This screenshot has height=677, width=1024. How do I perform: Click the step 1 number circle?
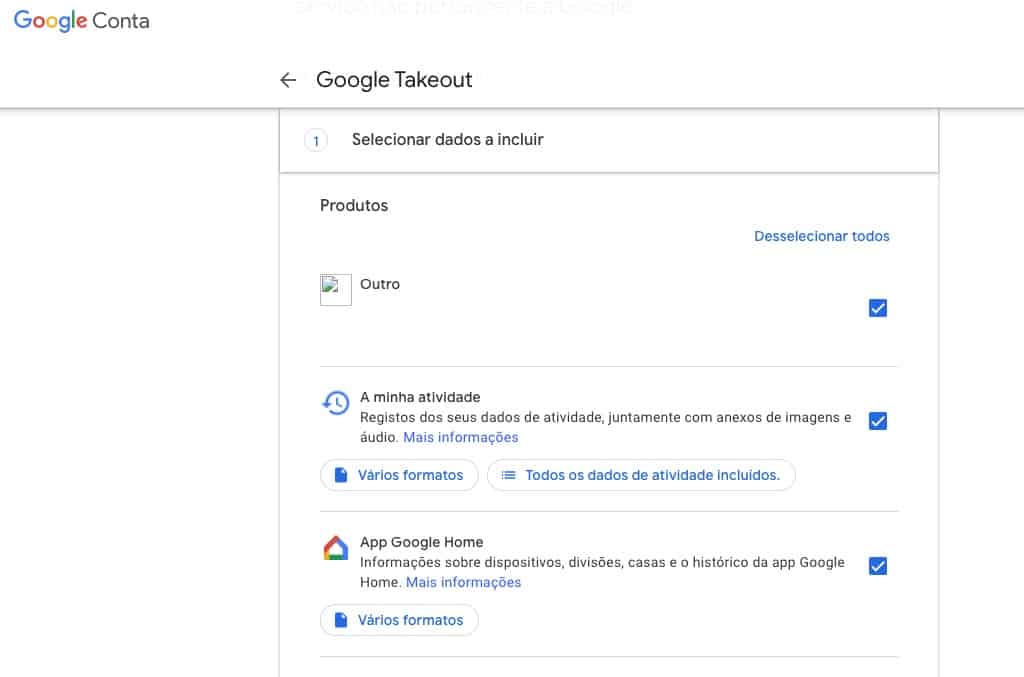(316, 140)
